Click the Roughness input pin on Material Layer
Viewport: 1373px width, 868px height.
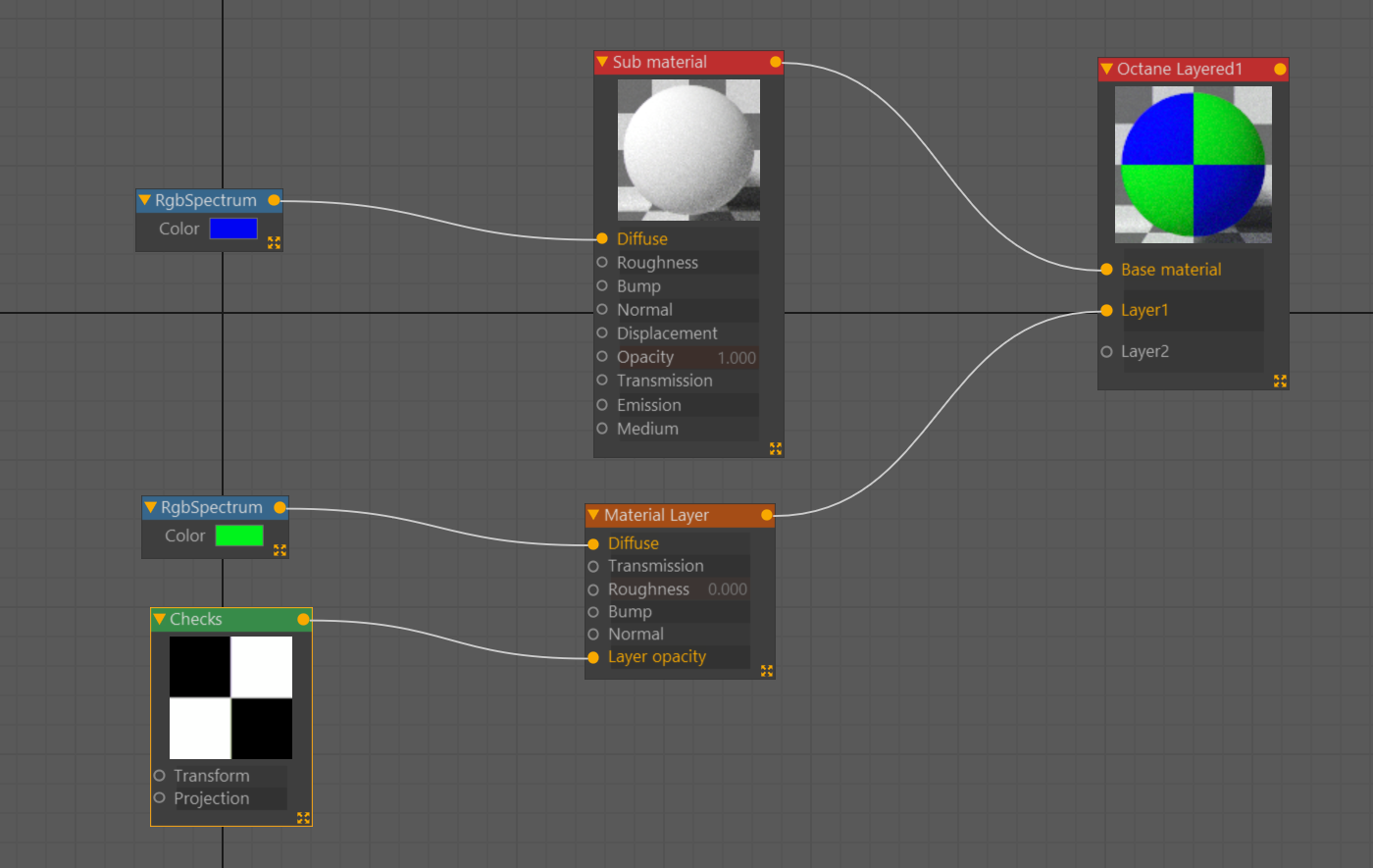[593, 589]
